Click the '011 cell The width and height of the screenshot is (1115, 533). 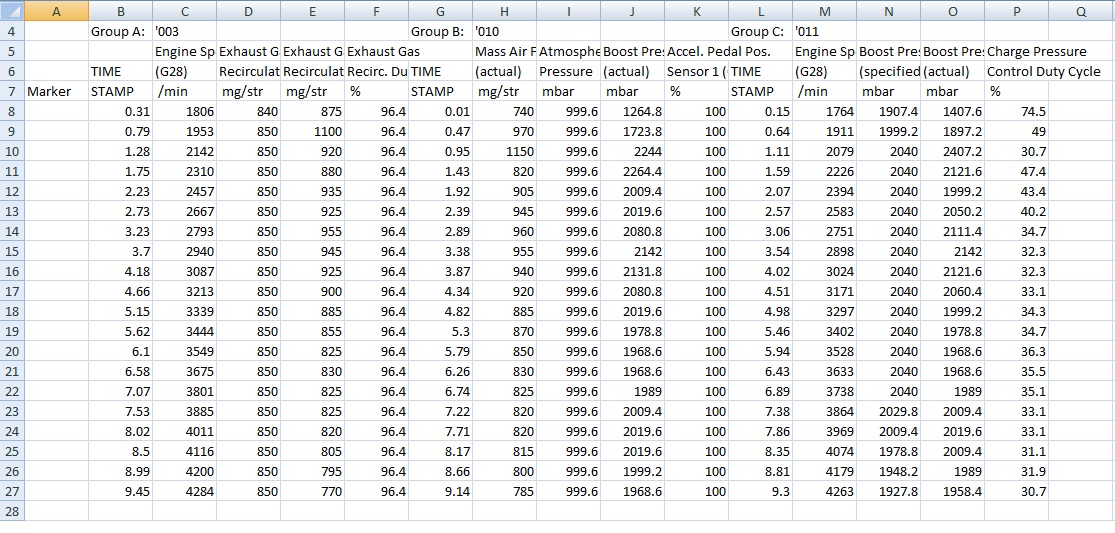(x=824, y=31)
